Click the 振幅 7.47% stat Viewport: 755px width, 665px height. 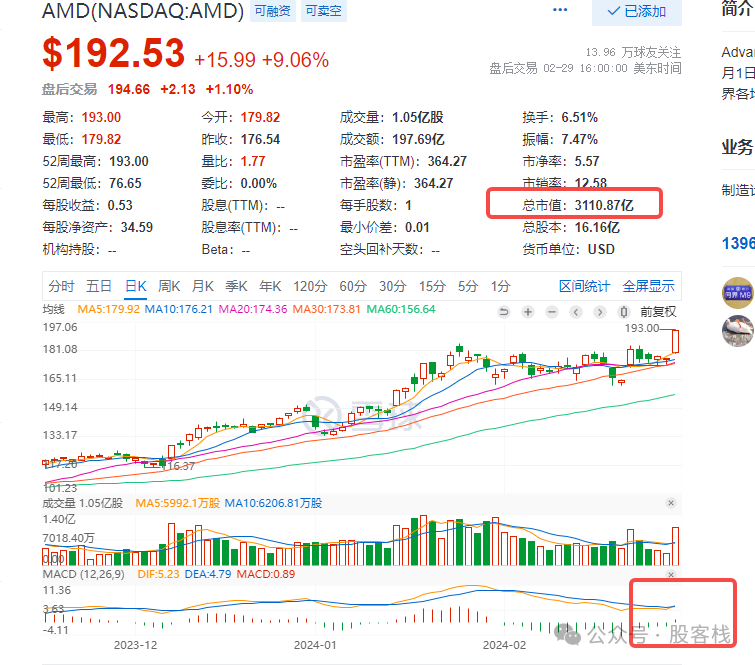click(560, 139)
